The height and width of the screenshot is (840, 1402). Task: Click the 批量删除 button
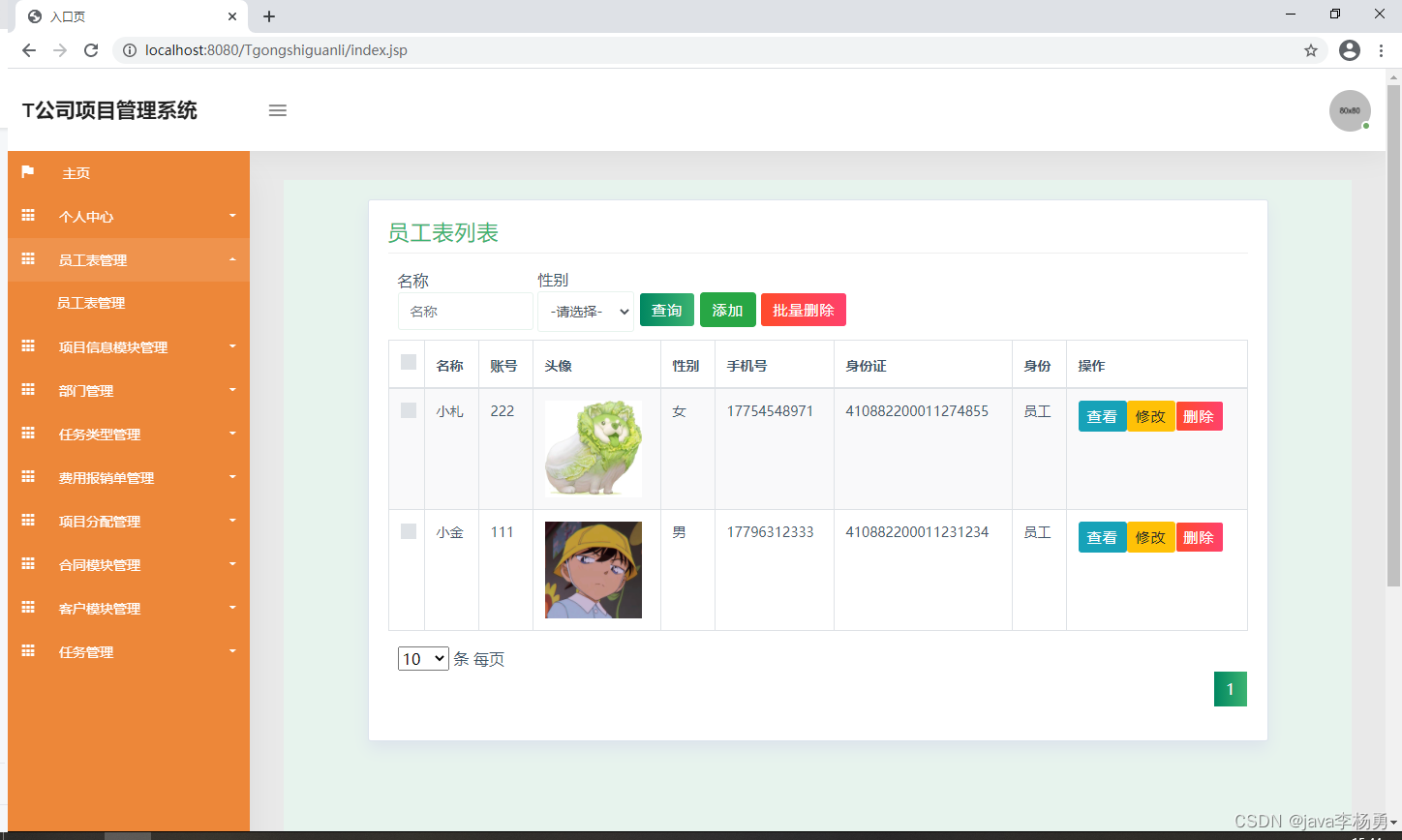(803, 310)
